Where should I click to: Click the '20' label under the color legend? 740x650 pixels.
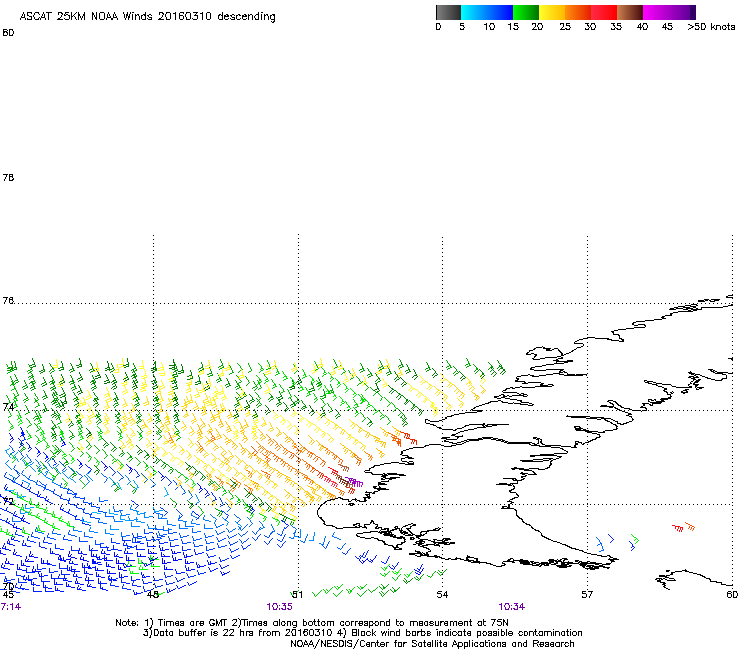(x=537, y=27)
